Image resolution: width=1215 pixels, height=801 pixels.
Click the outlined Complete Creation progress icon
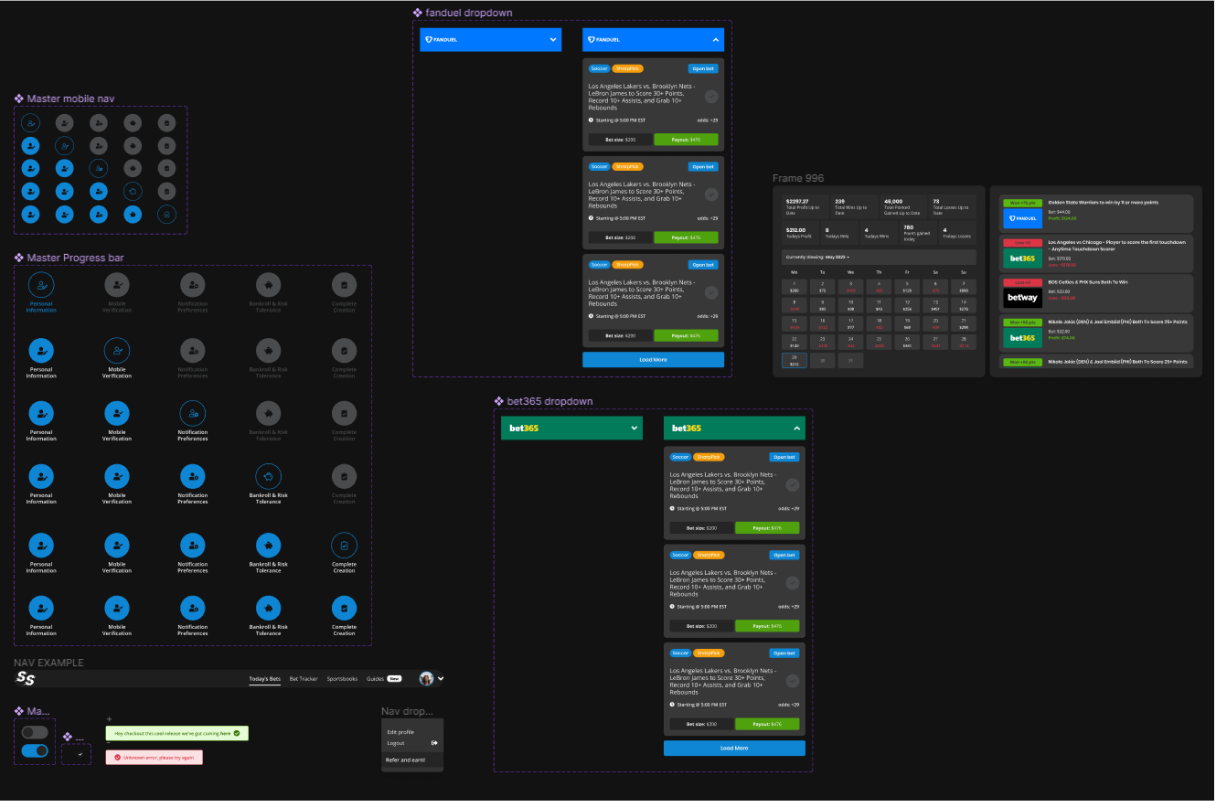pos(344,545)
